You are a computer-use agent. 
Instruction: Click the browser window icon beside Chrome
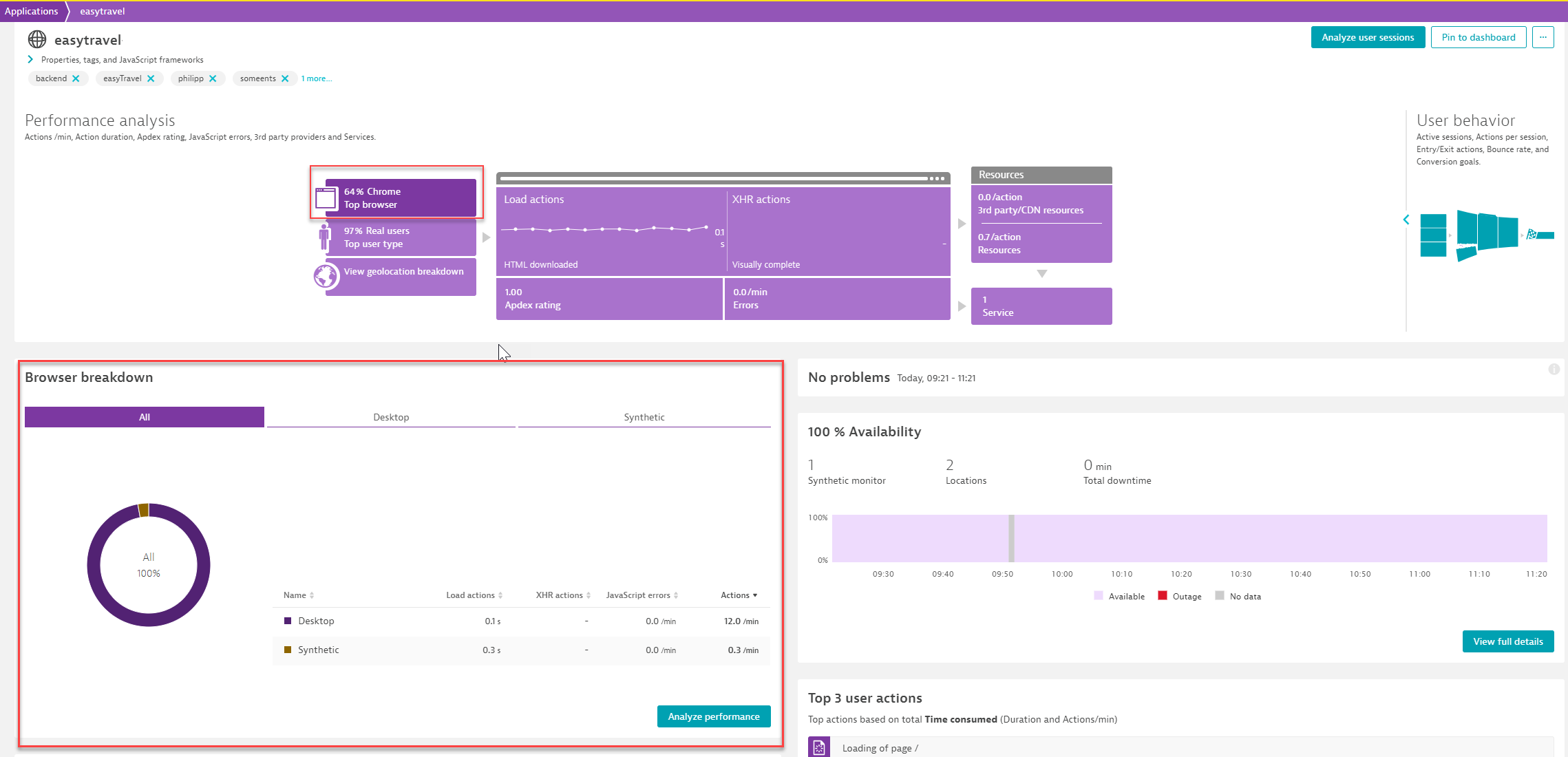tap(325, 198)
